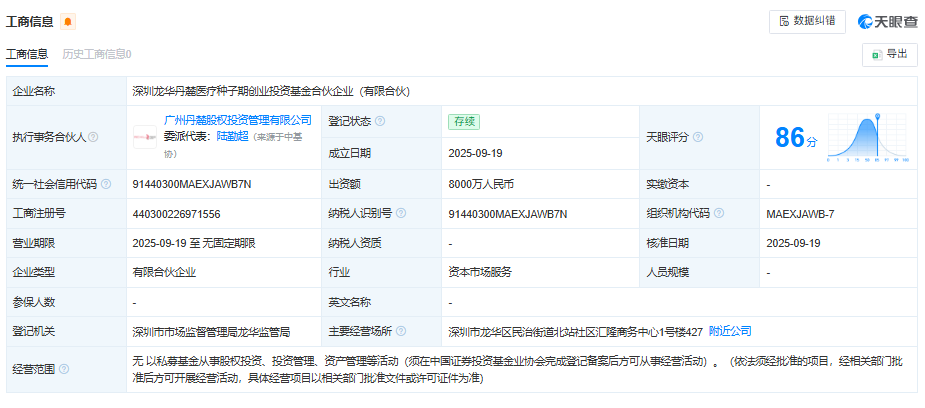The height and width of the screenshot is (408, 925).
Task: Export data with the 导出 button
Action: click(889, 54)
